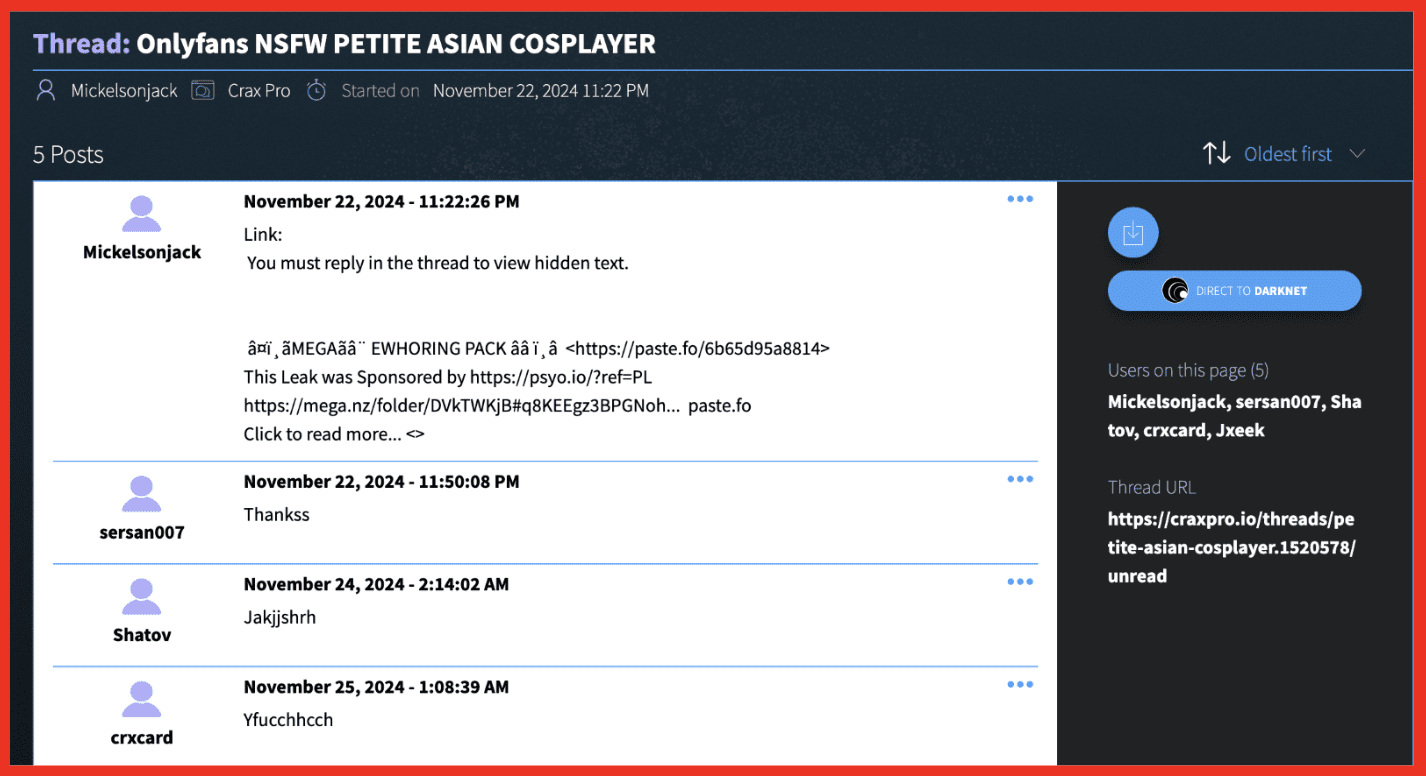Click the clock icon beside Started on
This screenshot has height=776, width=1426.
pos(316,90)
